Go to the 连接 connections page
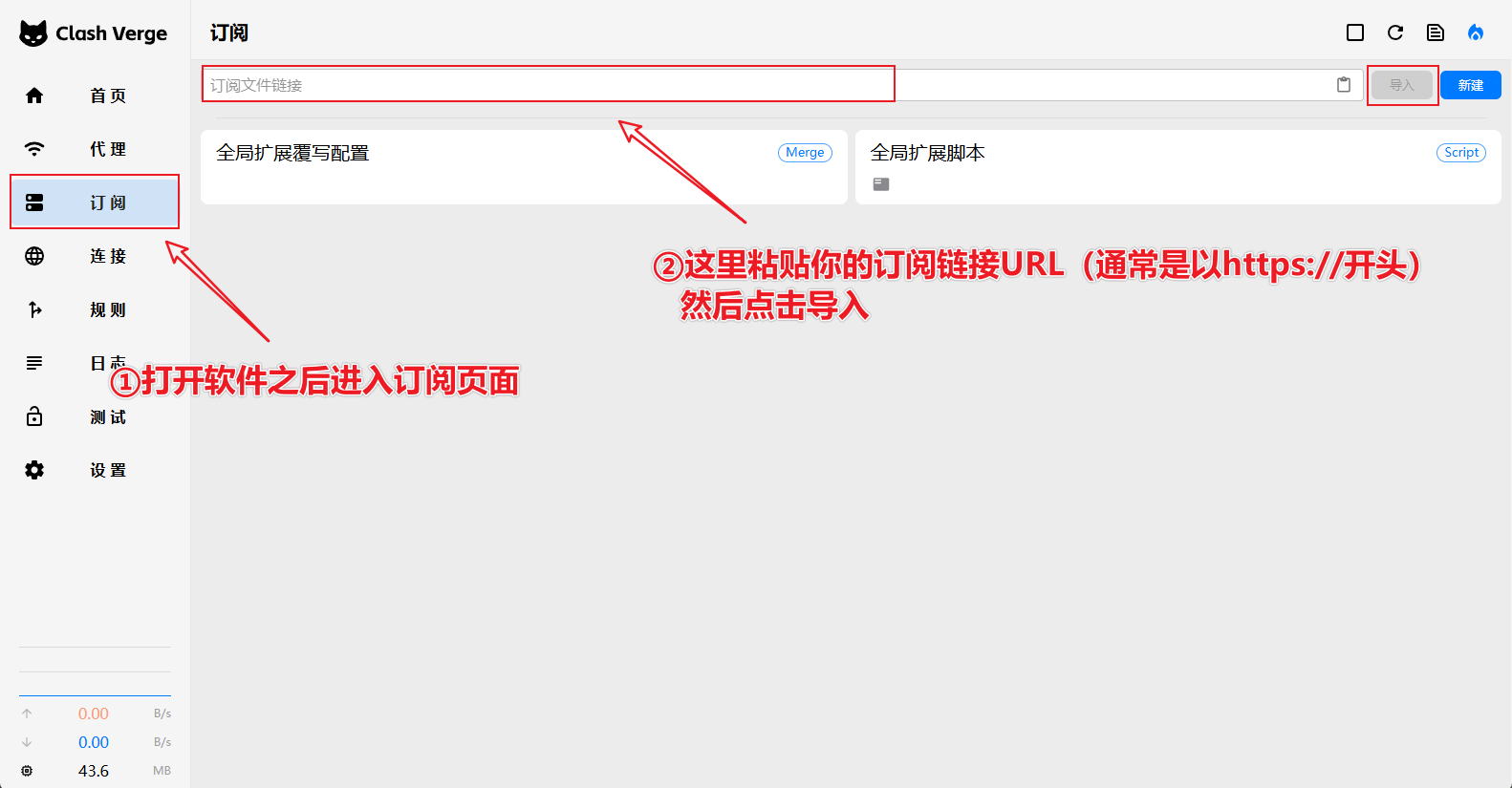 (95, 256)
